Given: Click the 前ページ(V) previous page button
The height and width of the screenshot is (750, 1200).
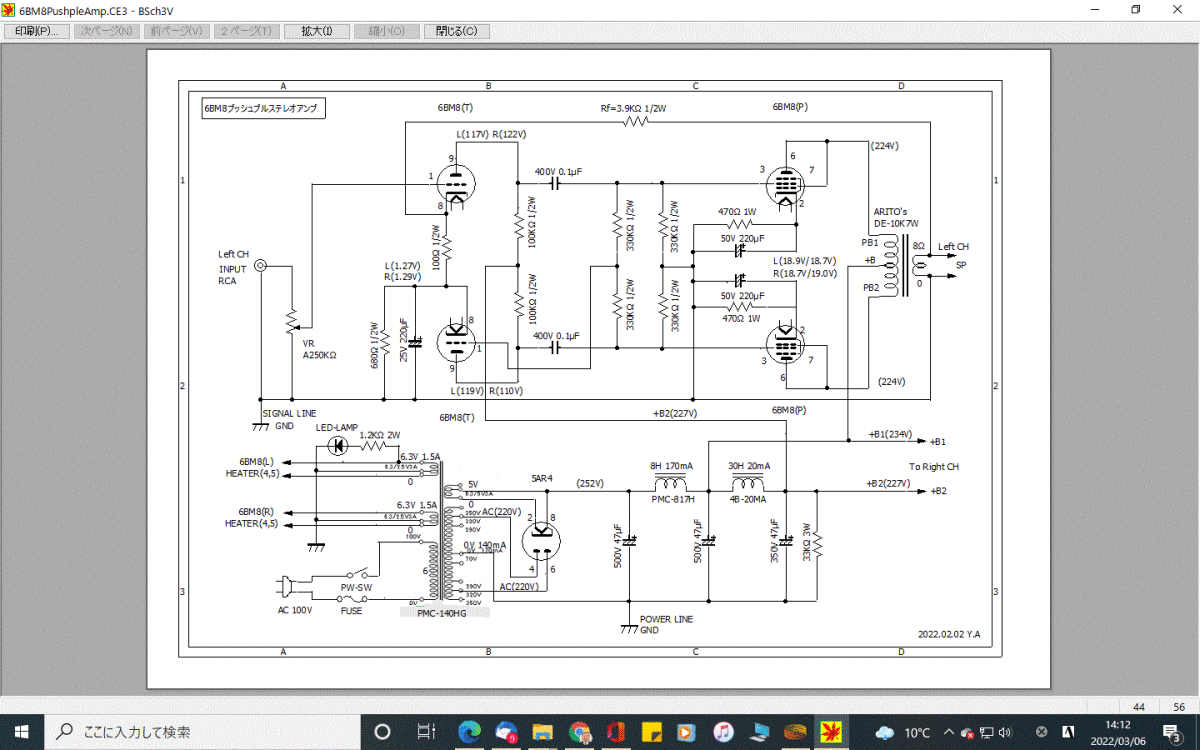Looking at the screenshot, I should pyautogui.click(x=176, y=31).
